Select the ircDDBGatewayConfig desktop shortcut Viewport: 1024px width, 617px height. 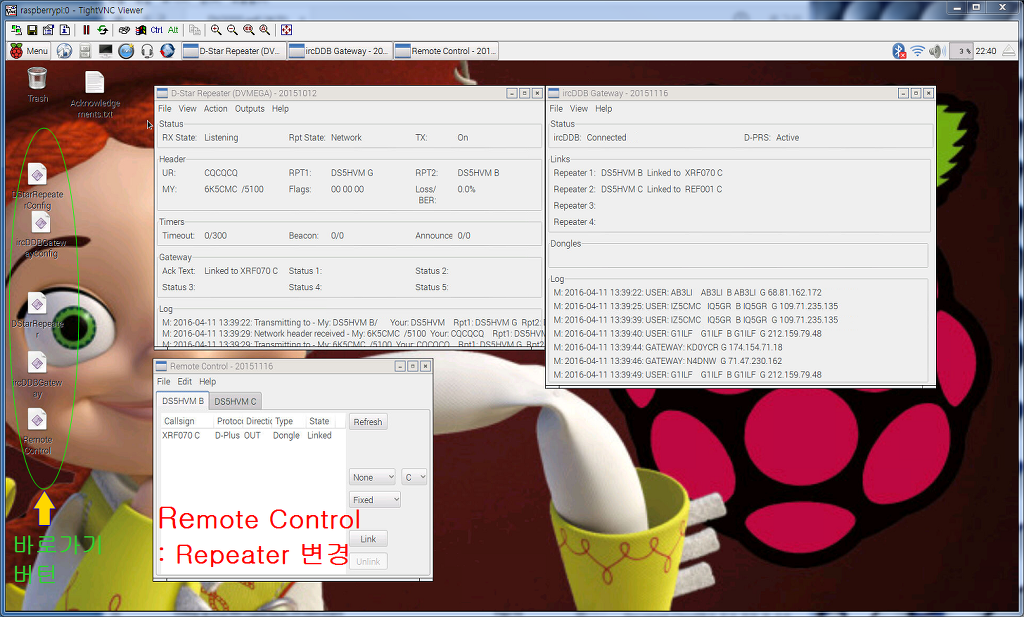tap(41, 235)
